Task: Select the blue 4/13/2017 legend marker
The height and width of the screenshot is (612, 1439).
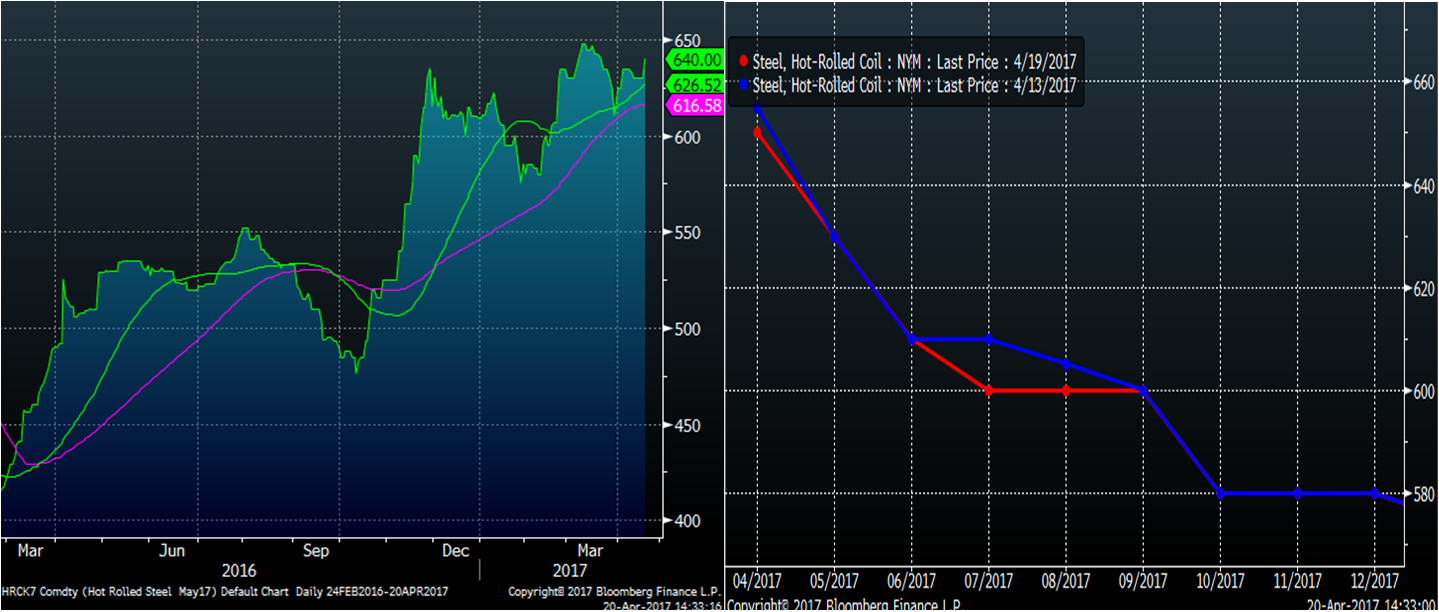Action: 742,86
